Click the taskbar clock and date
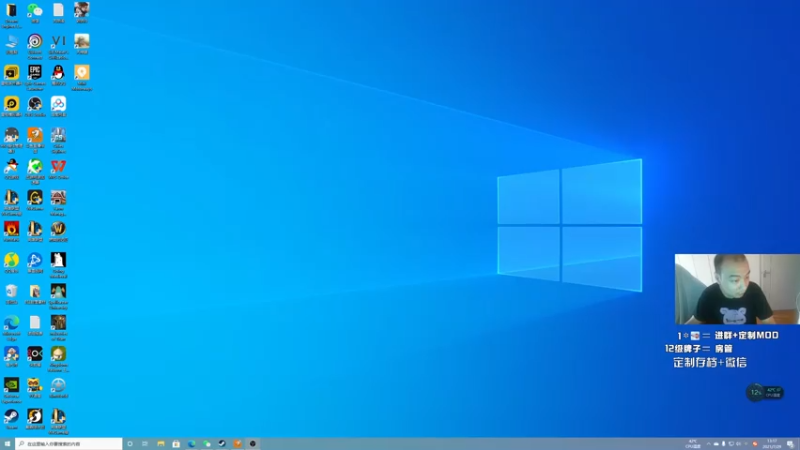Viewport: 800px width, 450px height. tap(772, 444)
